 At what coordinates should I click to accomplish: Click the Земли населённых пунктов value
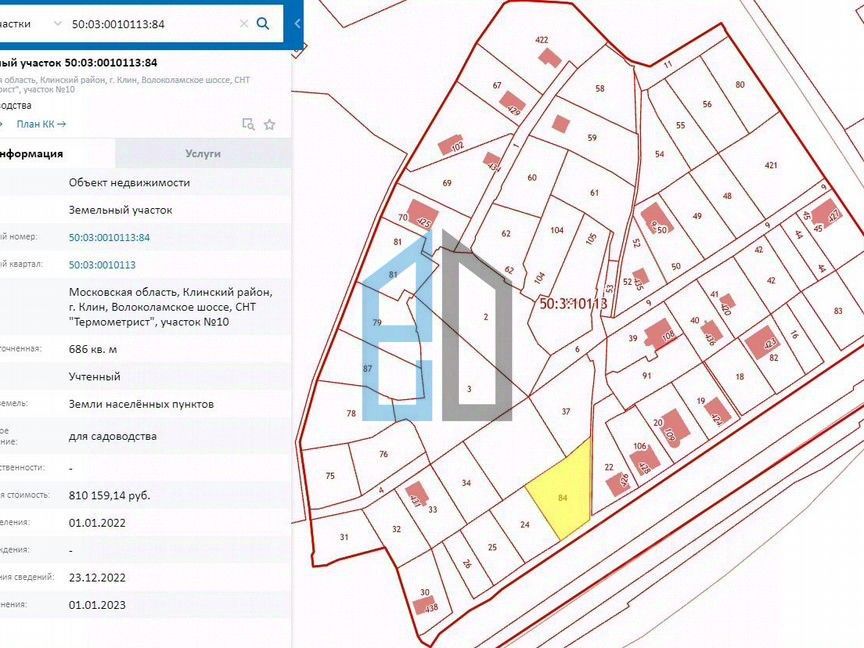pyautogui.click(x=141, y=404)
